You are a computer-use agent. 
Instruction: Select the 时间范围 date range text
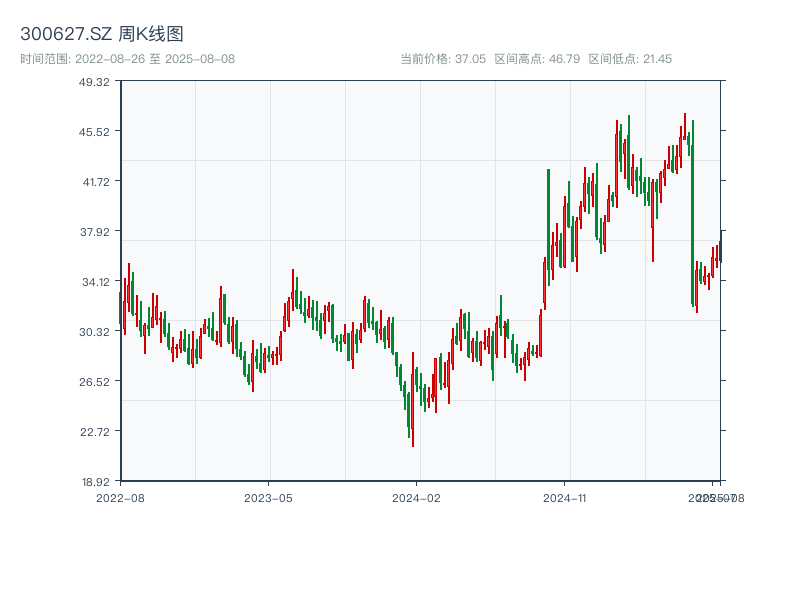(x=127, y=59)
